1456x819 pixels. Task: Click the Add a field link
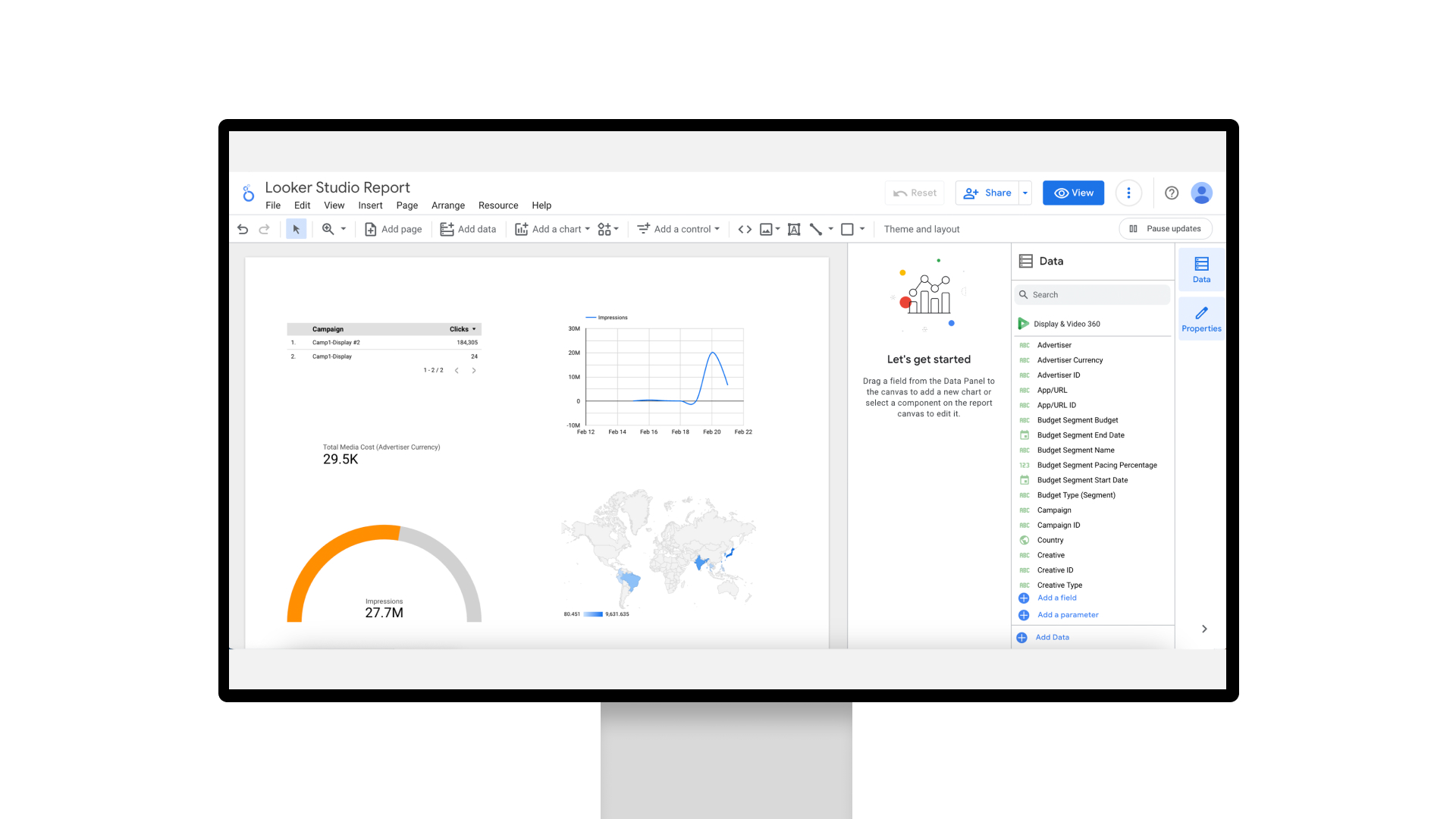click(x=1056, y=598)
